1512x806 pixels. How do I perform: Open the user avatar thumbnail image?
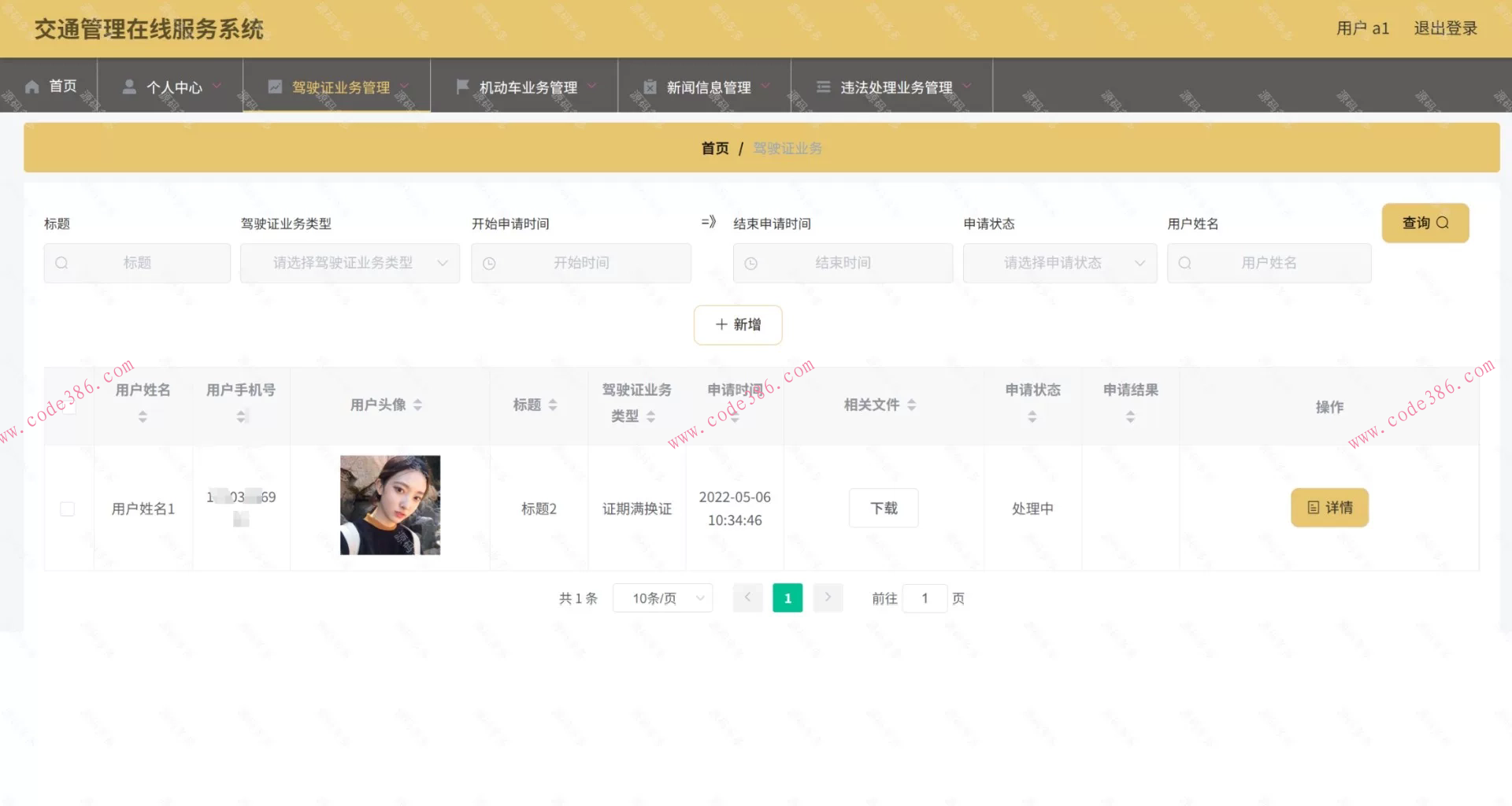tap(390, 505)
